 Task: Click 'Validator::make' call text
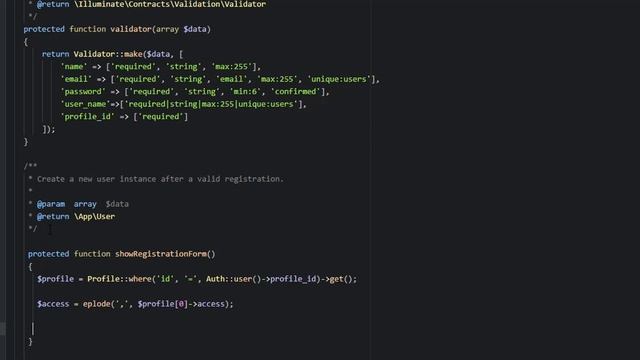pyautogui.click(x=108, y=54)
